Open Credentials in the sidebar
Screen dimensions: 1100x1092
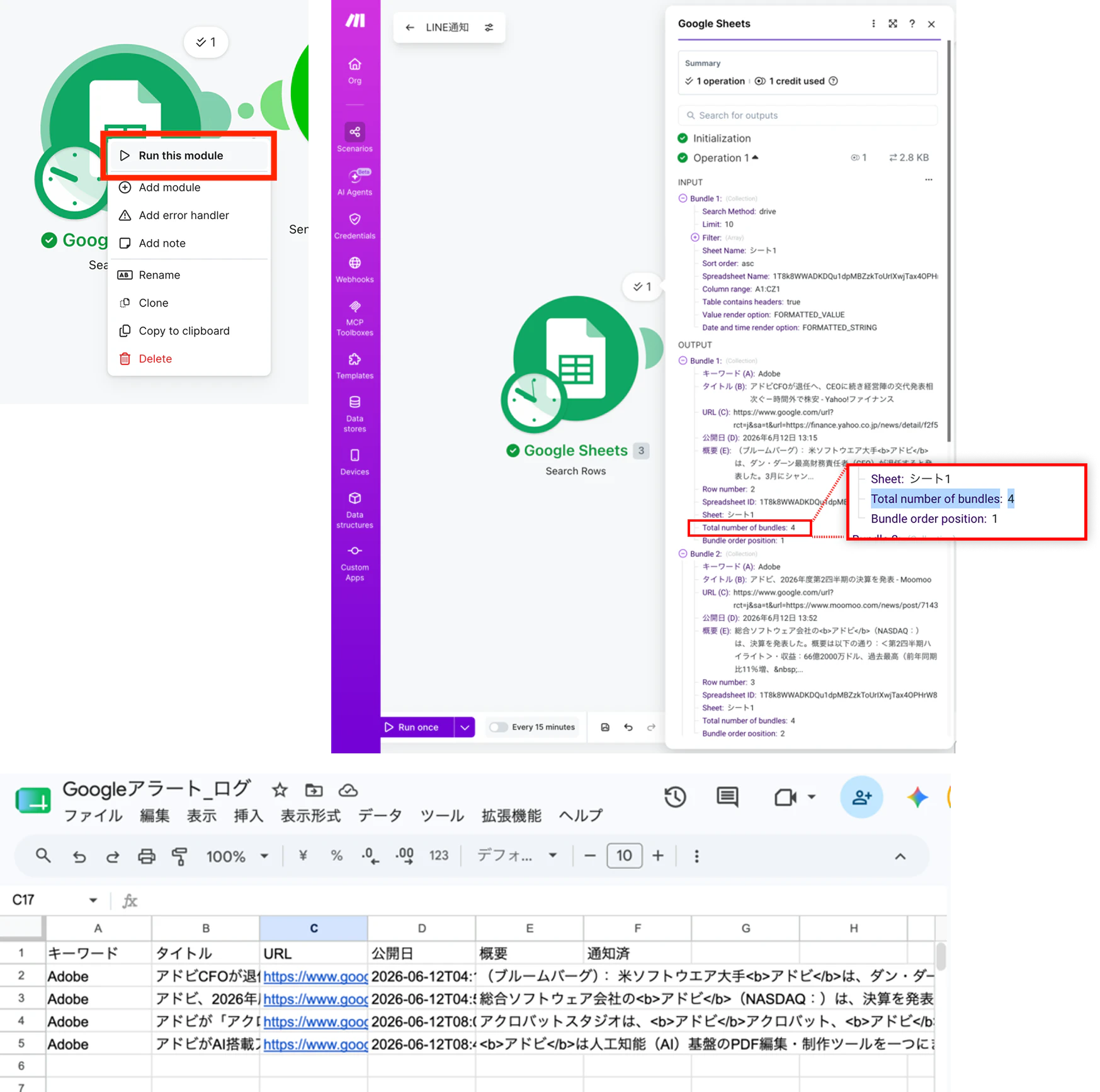(x=354, y=226)
